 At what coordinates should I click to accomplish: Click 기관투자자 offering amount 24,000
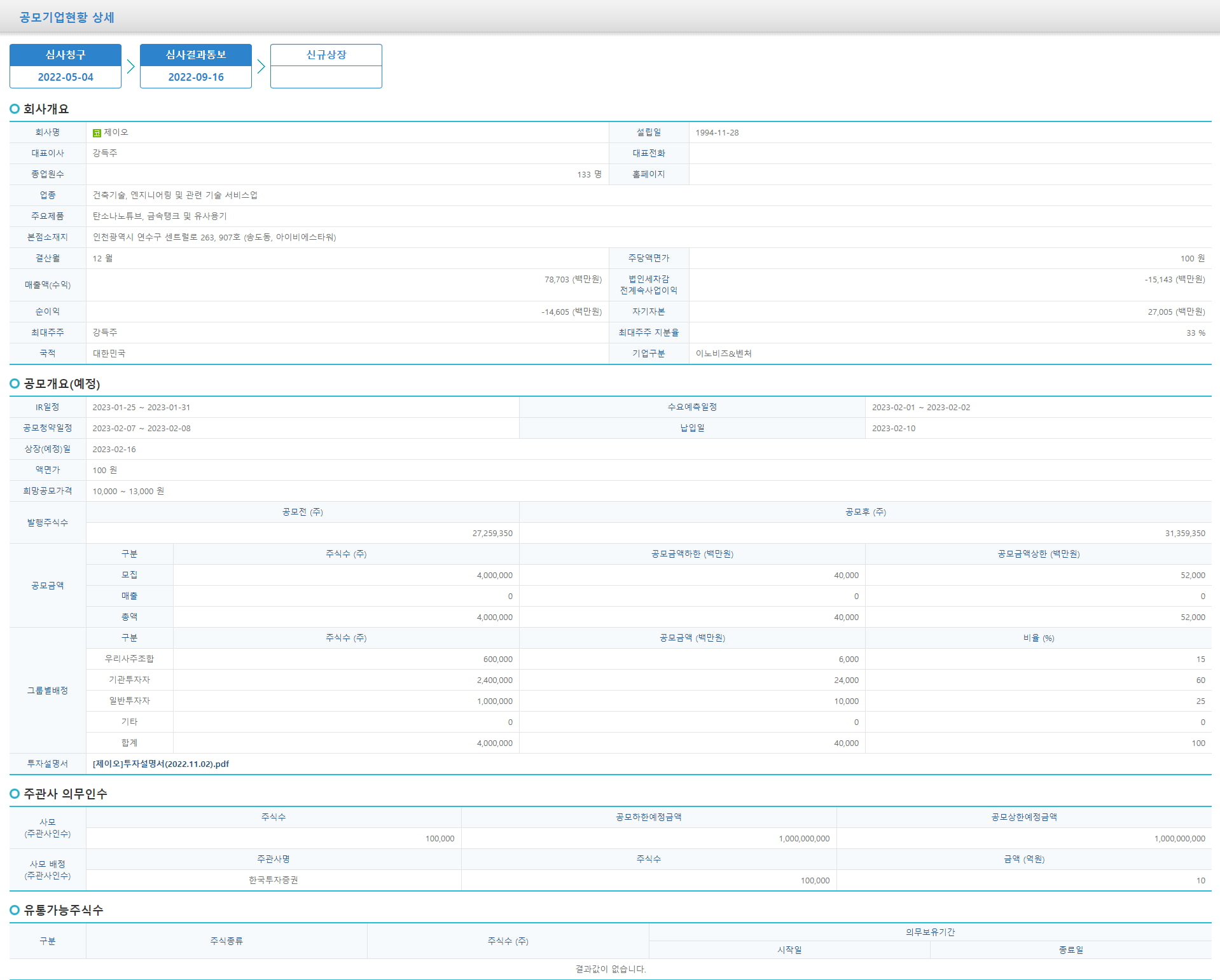[x=847, y=680]
